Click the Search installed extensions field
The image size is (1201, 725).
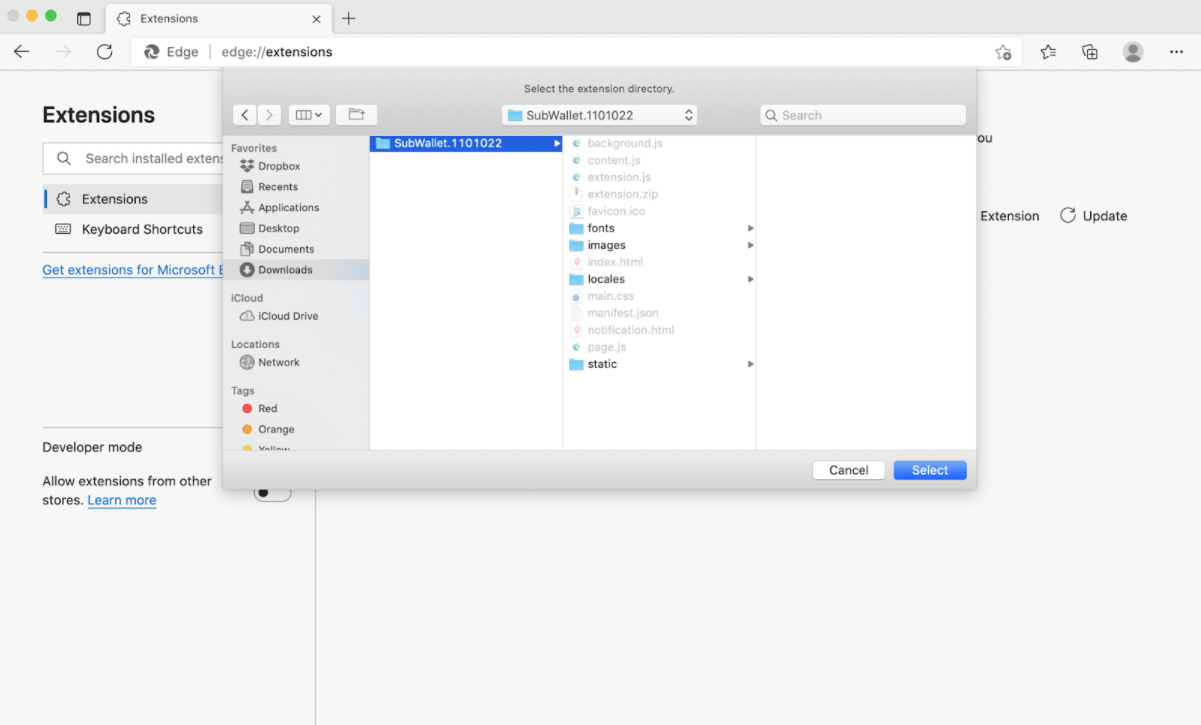pyautogui.click(x=133, y=158)
